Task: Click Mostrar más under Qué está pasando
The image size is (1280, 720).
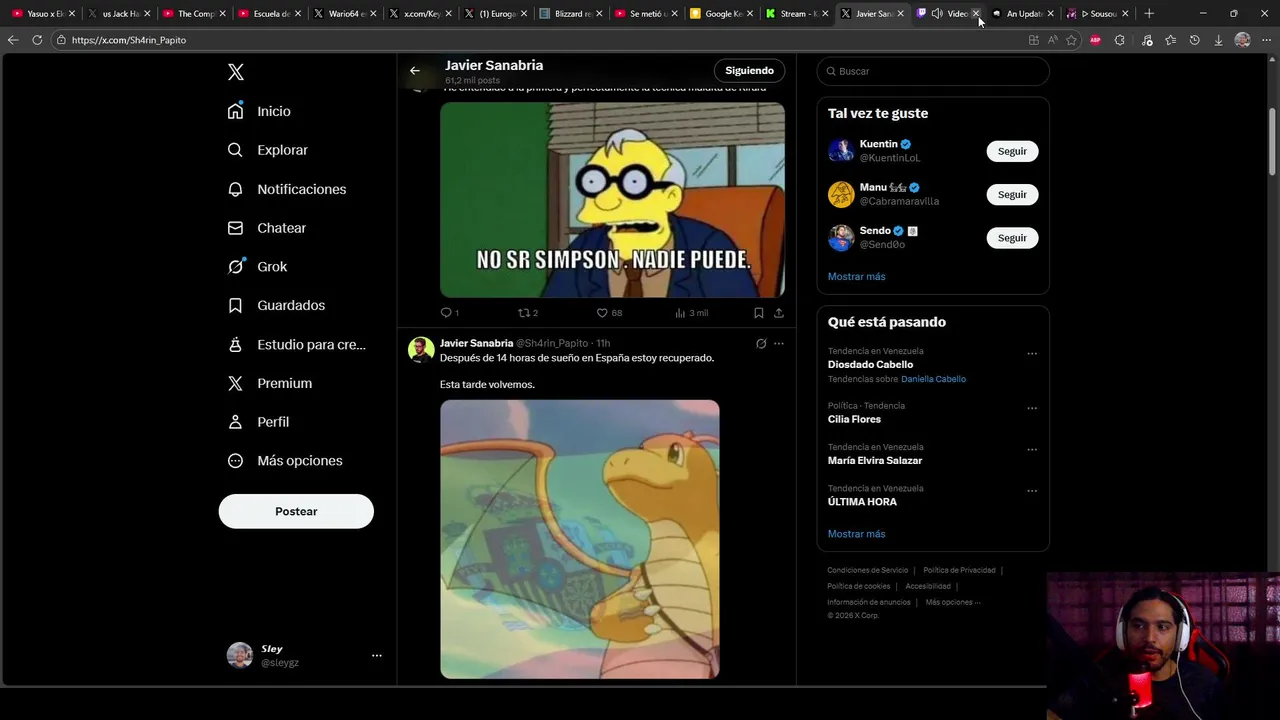Action: pyautogui.click(x=856, y=534)
